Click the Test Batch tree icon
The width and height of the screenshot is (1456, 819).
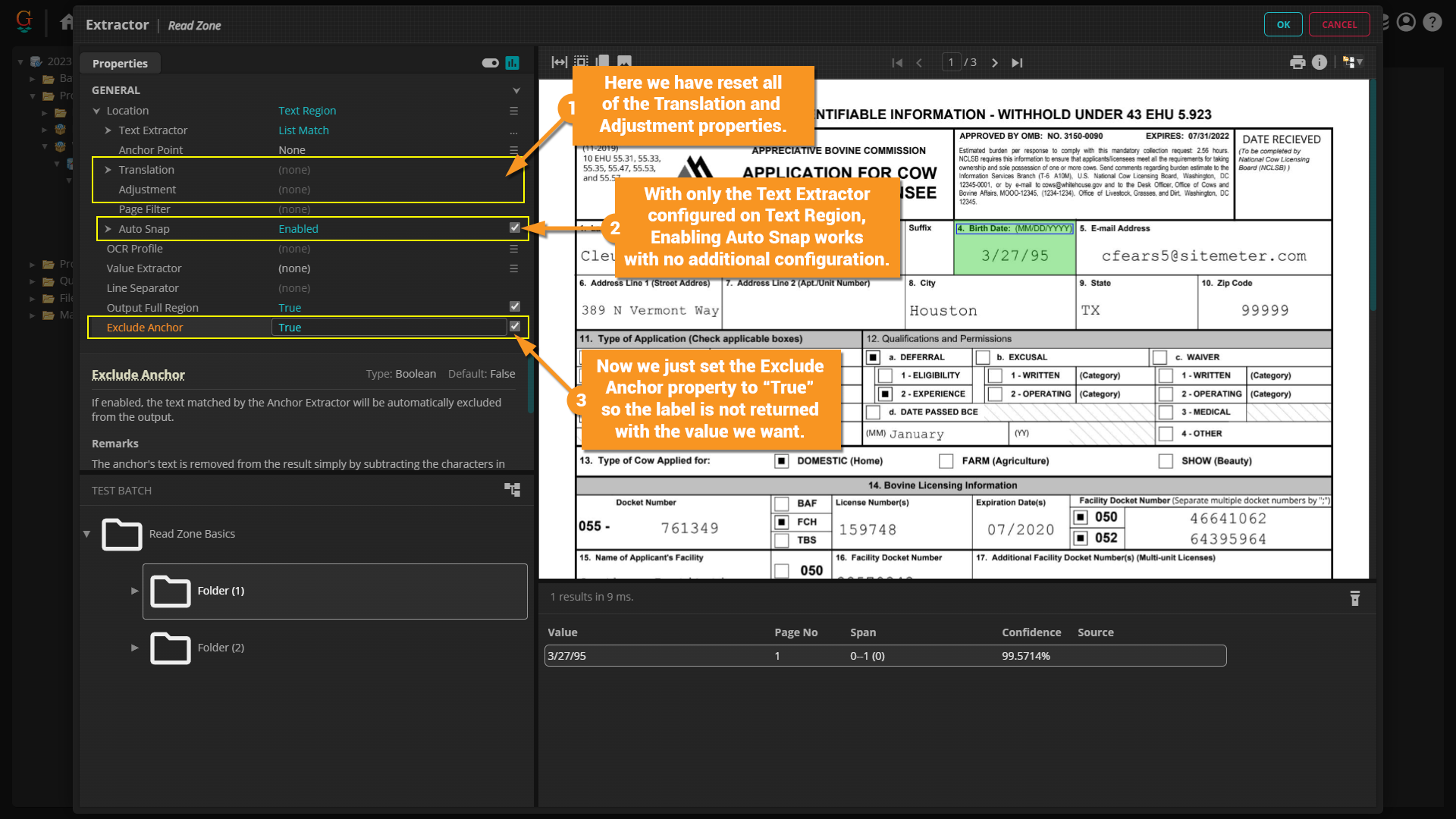pos(513,490)
